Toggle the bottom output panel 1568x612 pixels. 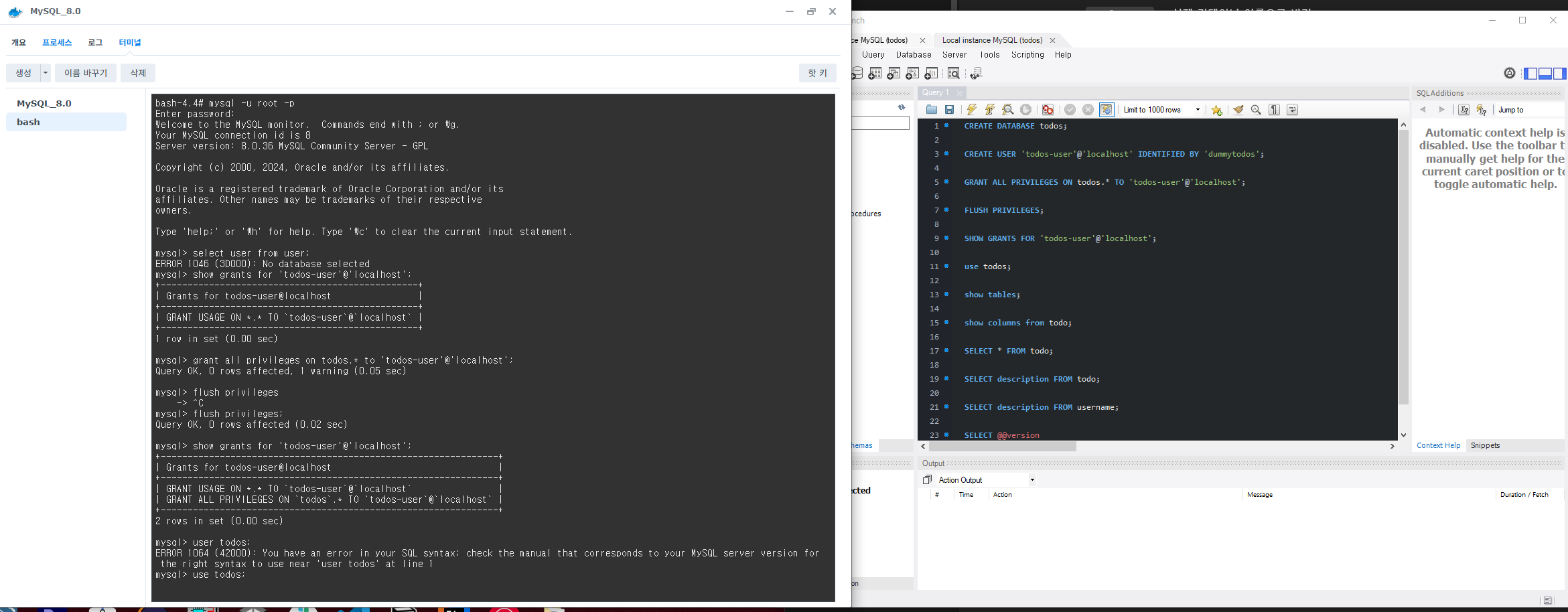point(1545,74)
